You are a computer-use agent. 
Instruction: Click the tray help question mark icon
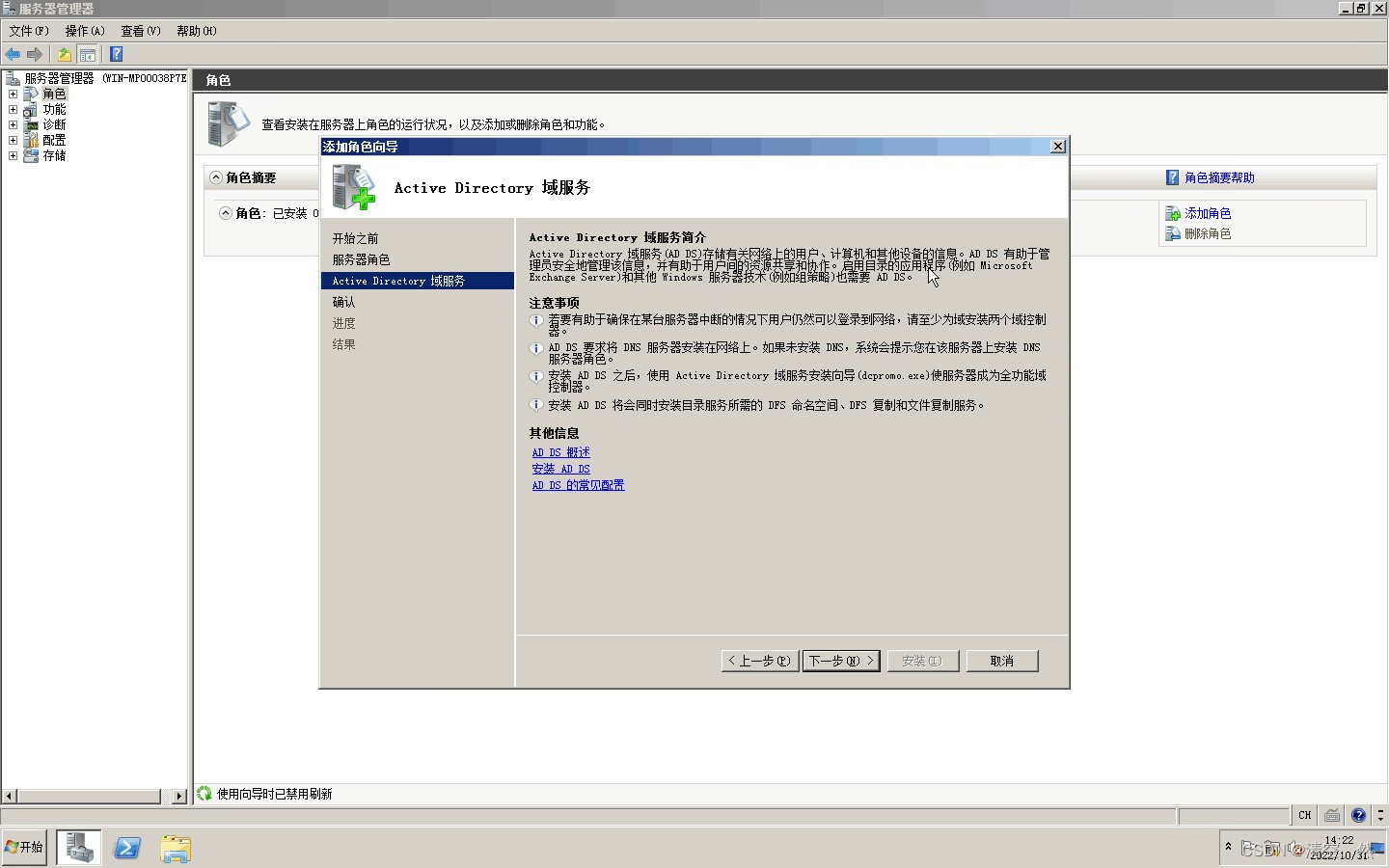pos(1359,815)
